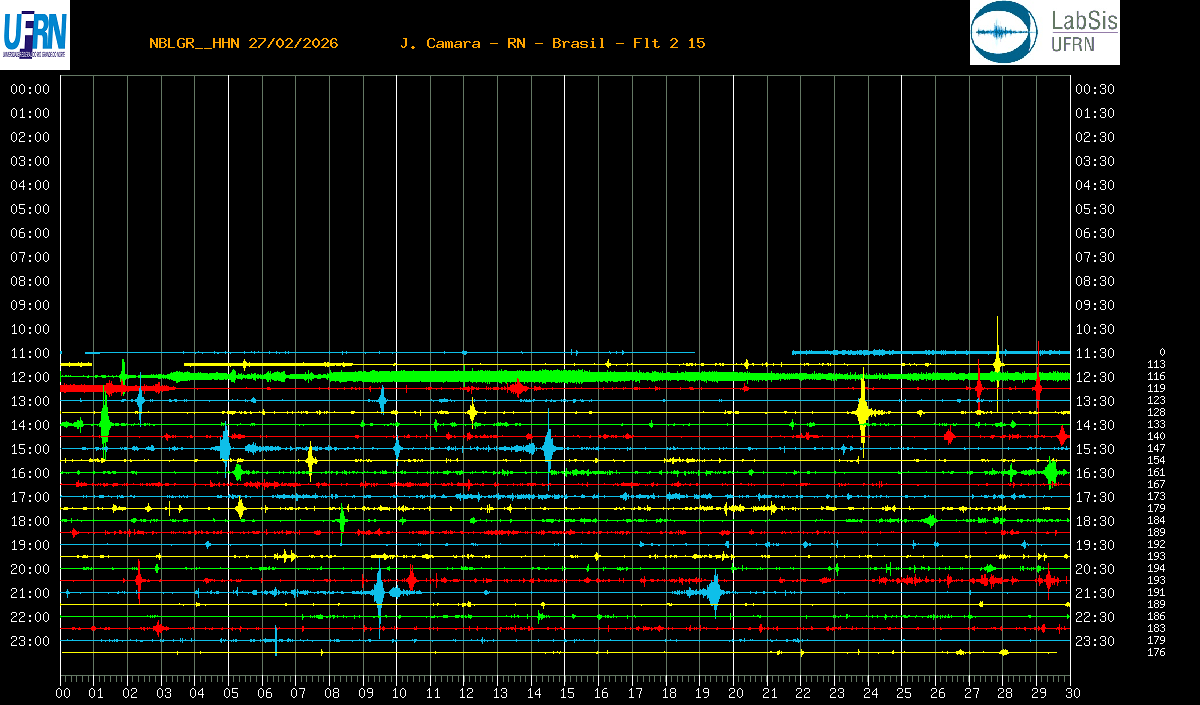The height and width of the screenshot is (705, 1200).
Task: Select the blue burst on the 21:00 trace near minute 09
Action: (x=378, y=592)
